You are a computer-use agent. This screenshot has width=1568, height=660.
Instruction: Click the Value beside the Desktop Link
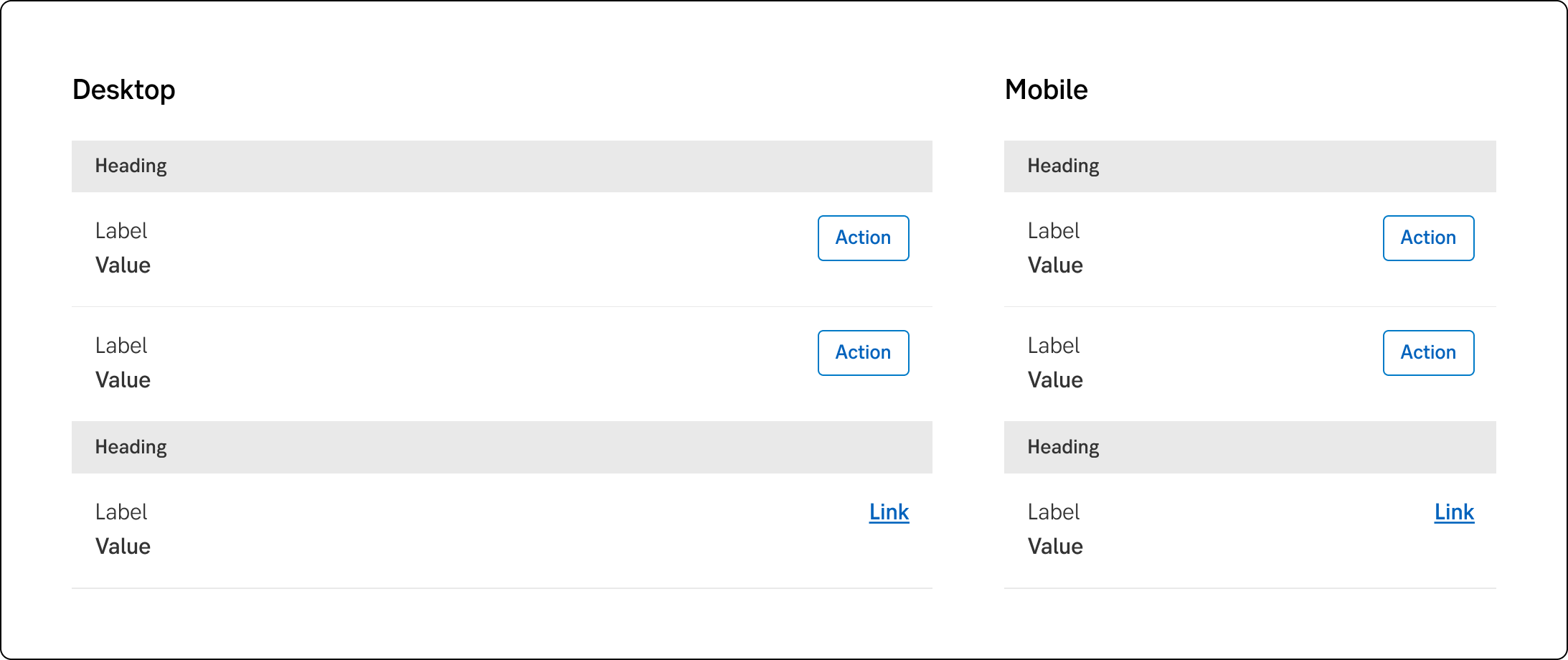[x=123, y=547]
